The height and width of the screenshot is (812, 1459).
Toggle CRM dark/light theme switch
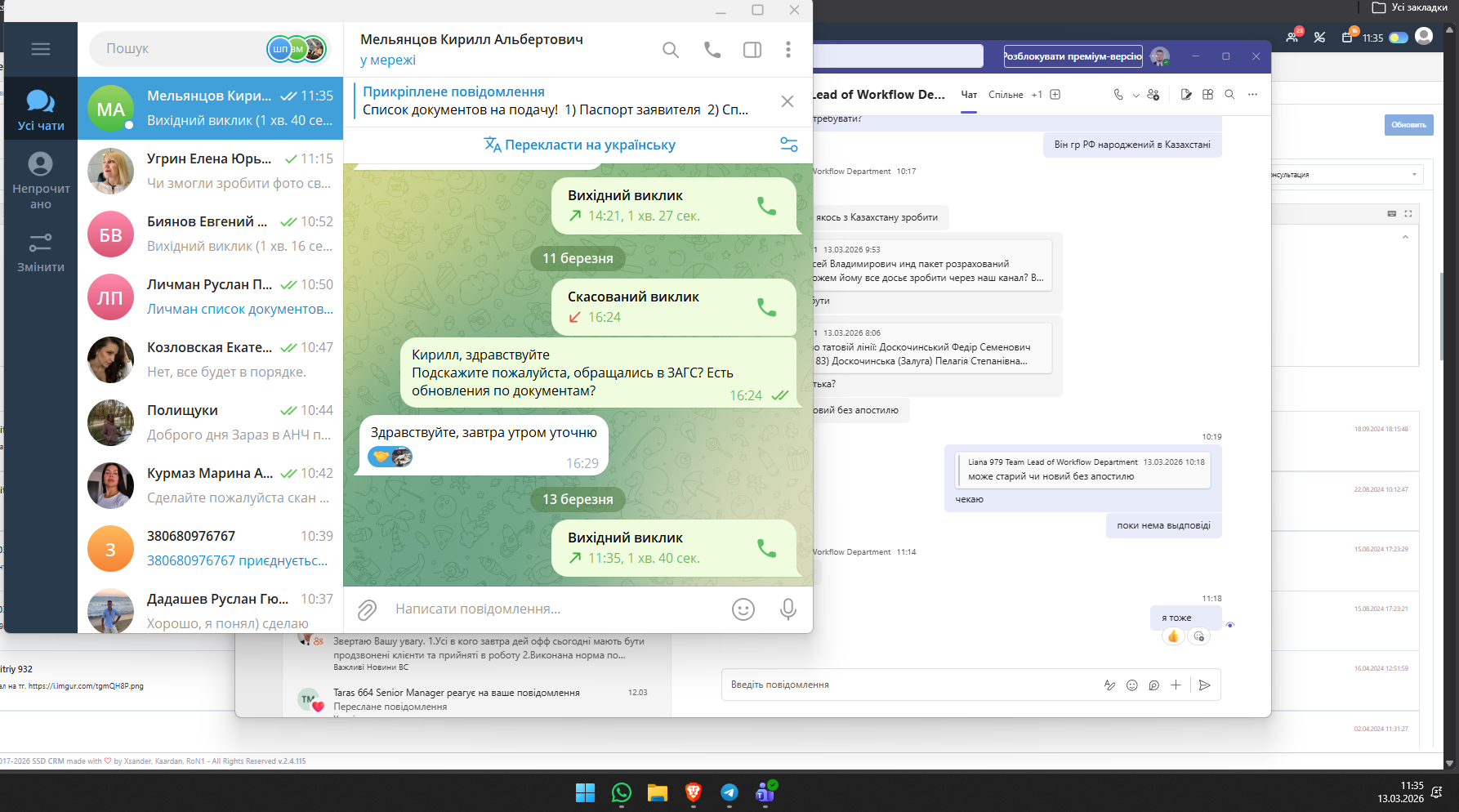click(1399, 38)
